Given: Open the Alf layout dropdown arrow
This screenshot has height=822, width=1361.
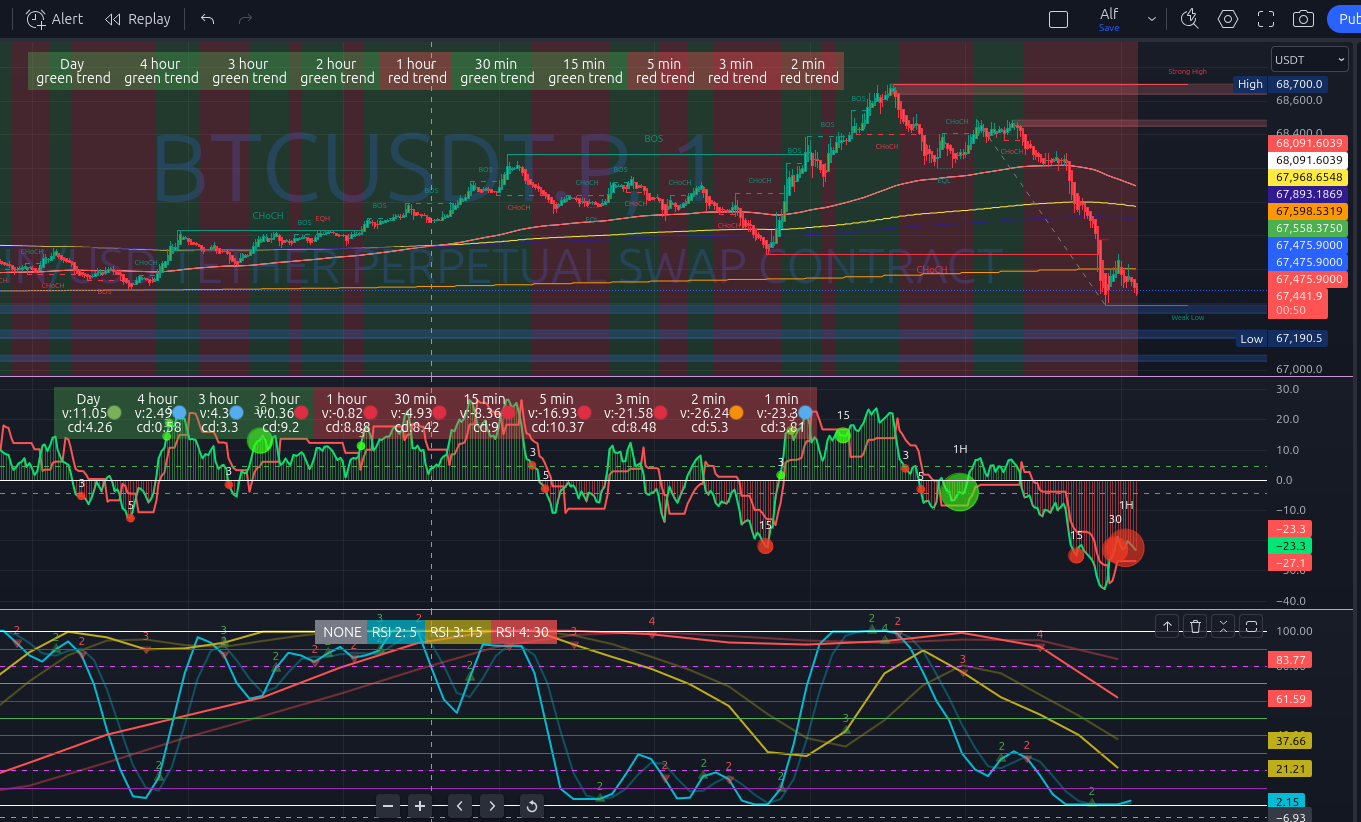Looking at the screenshot, I should (x=1152, y=19).
